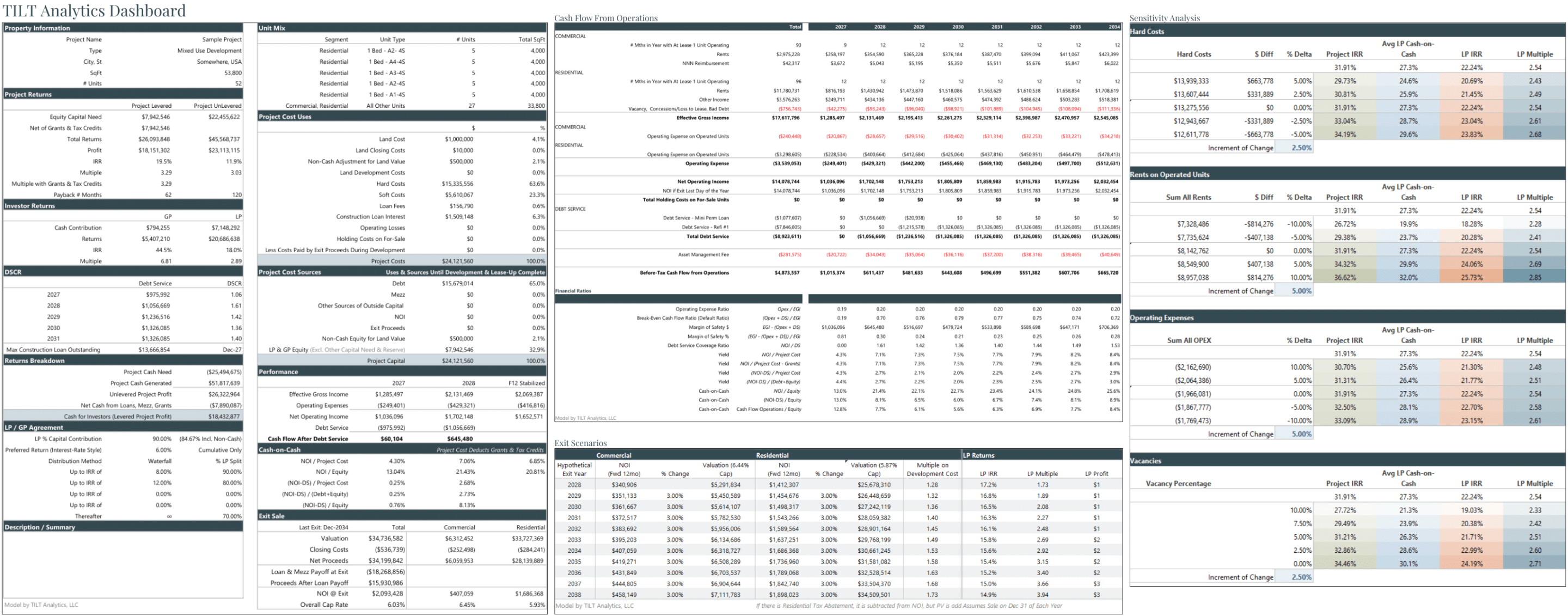
Task: Select the 'Mixed Use Development' type value
Action: point(210,51)
